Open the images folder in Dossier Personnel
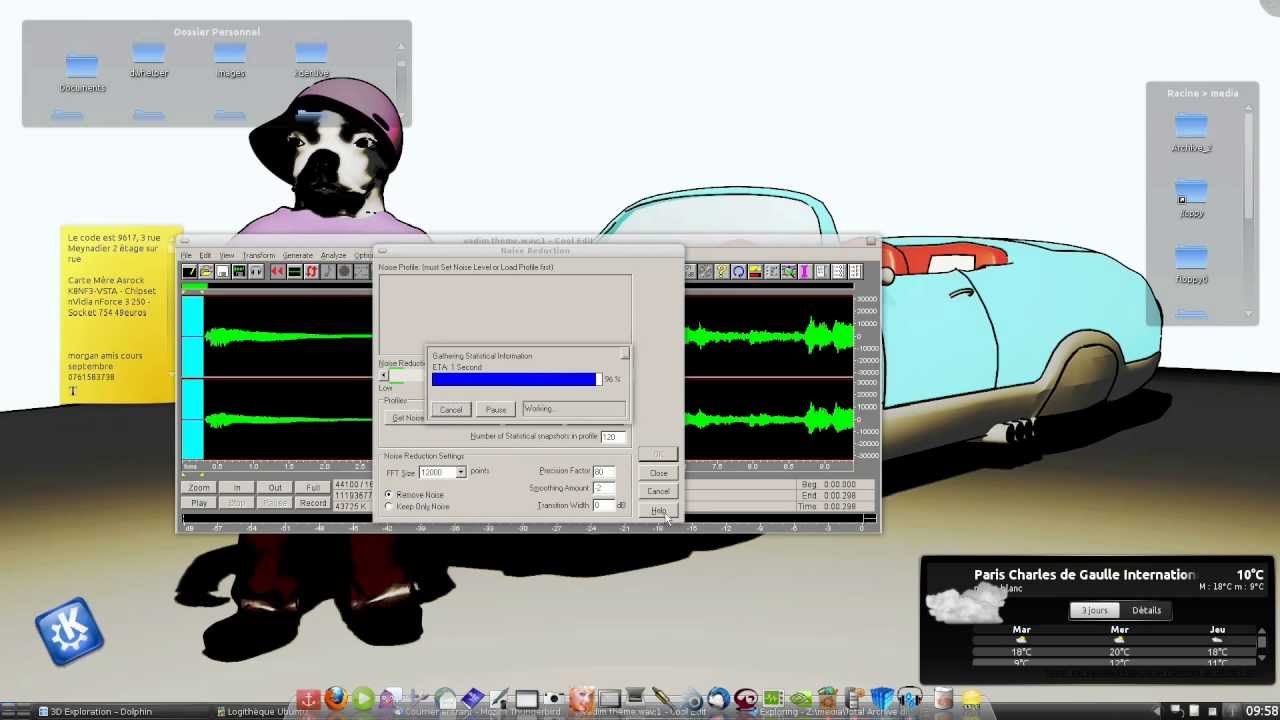Viewport: 1280px width, 720px height. (x=230, y=60)
